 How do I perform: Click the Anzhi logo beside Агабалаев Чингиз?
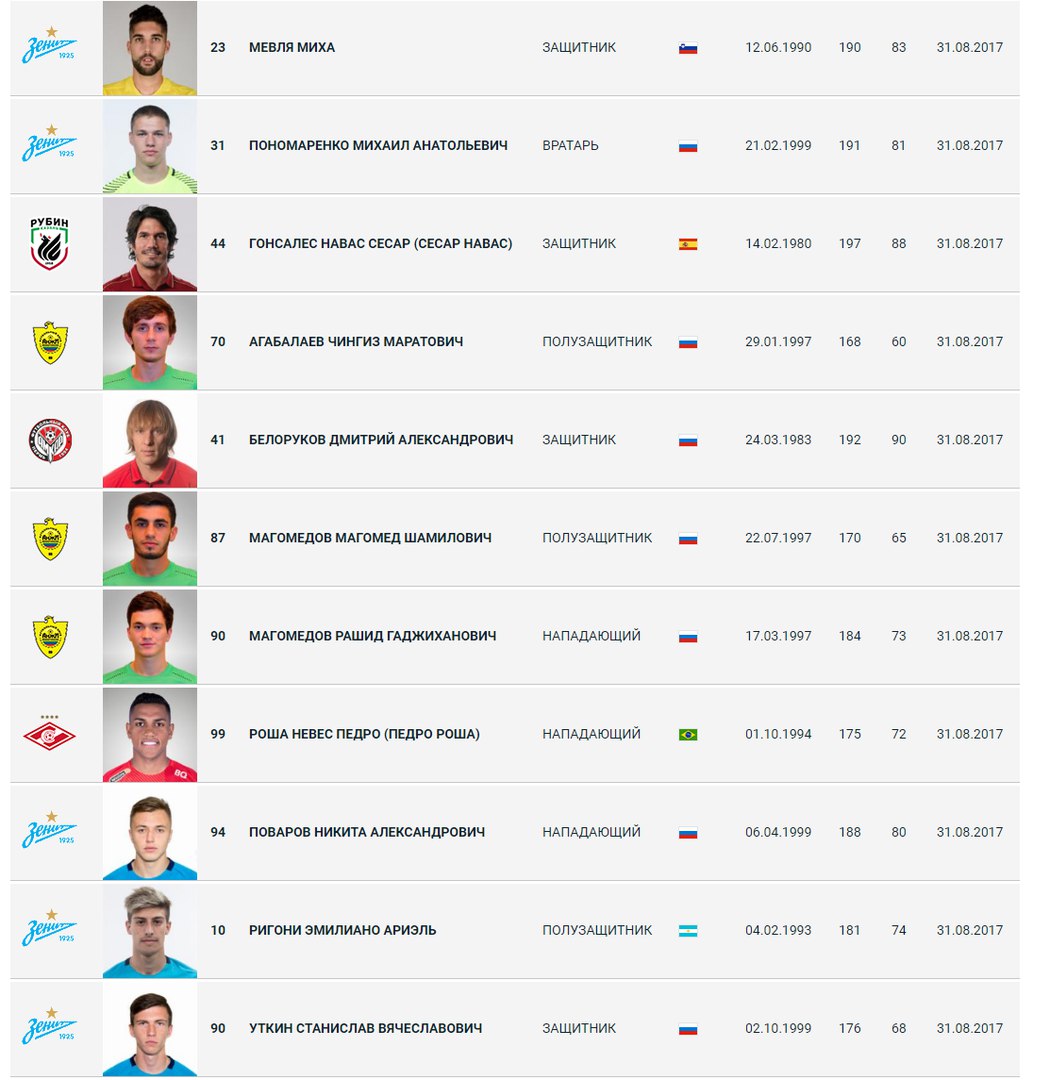50,342
